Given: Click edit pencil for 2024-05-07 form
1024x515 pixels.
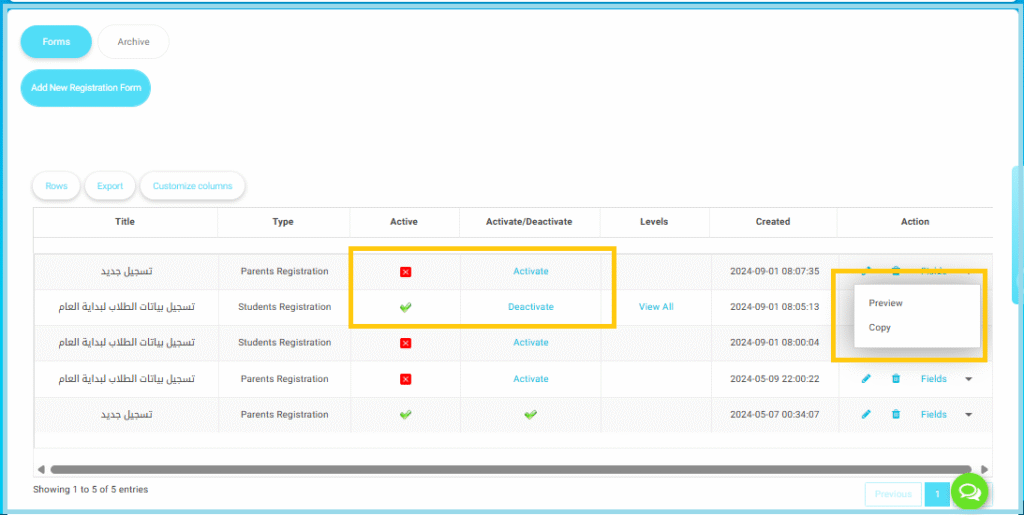Looking at the screenshot, I should 866,414.
